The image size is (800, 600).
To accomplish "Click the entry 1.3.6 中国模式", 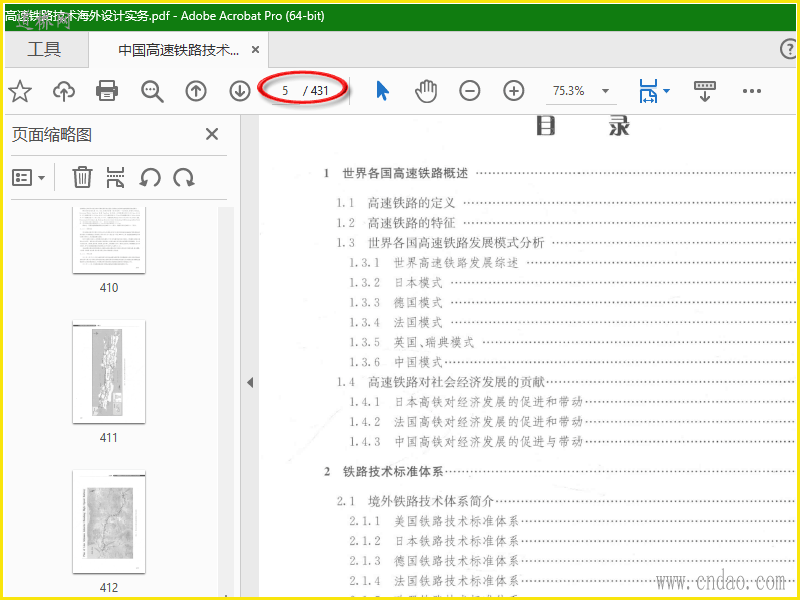I will pyautogui.click(x=395, y=362).
